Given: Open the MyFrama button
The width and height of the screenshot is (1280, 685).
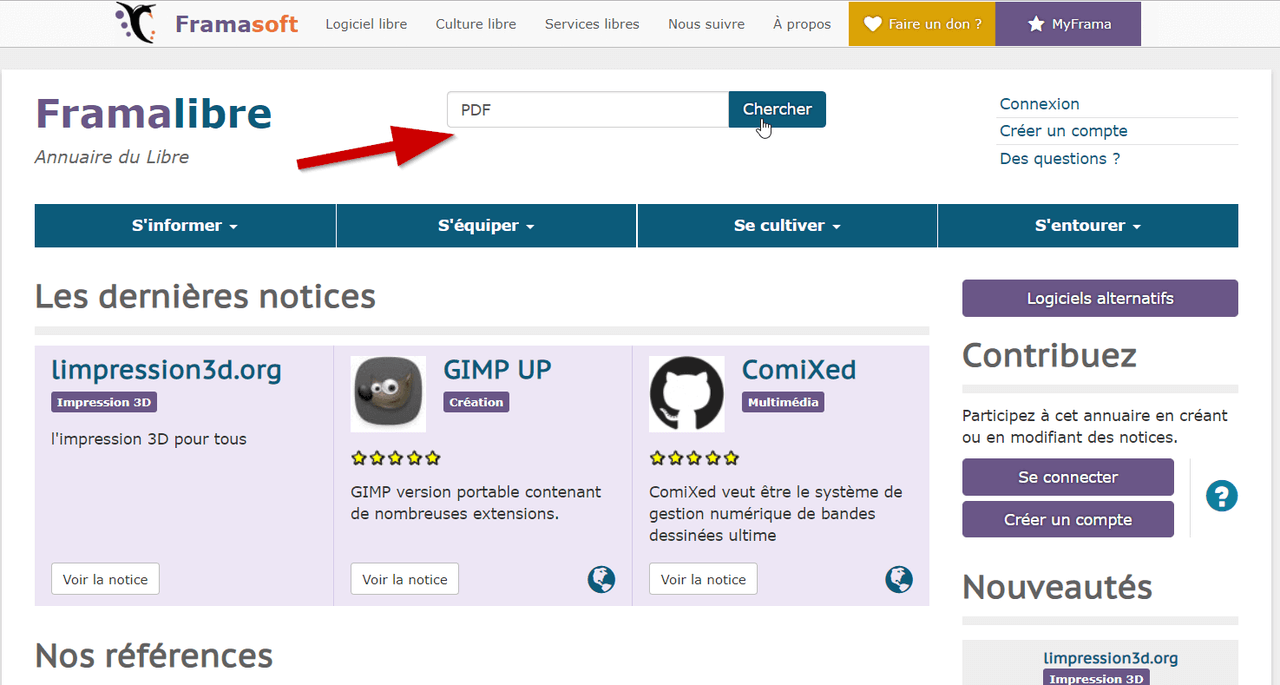Looking at the screenshot, I should 1068,24.
